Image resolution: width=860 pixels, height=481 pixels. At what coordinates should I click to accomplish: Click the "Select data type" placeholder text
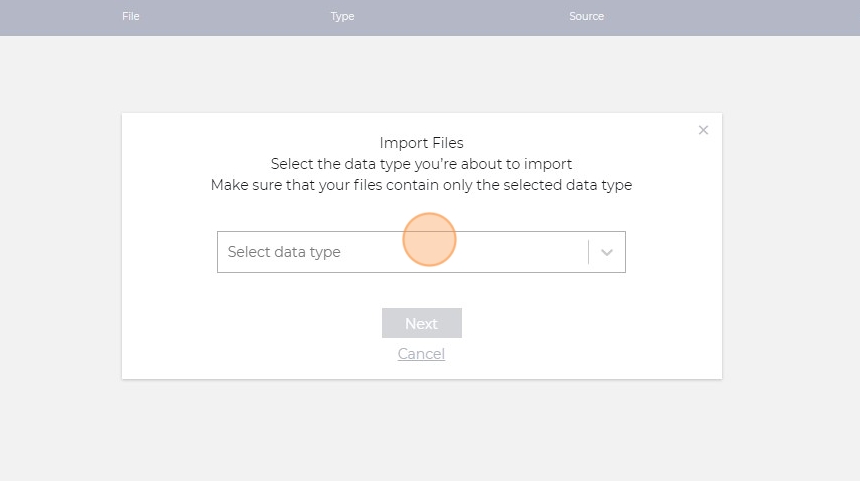pyautogui.click(x=284, y=252)
